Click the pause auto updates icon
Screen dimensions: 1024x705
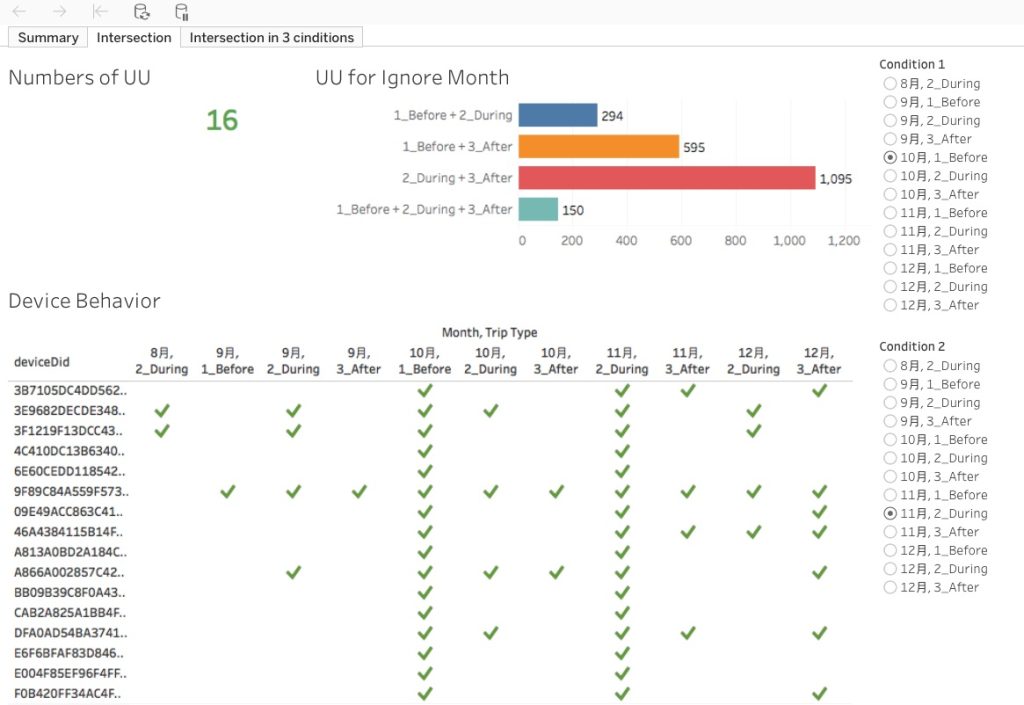(x=182, y=11)
